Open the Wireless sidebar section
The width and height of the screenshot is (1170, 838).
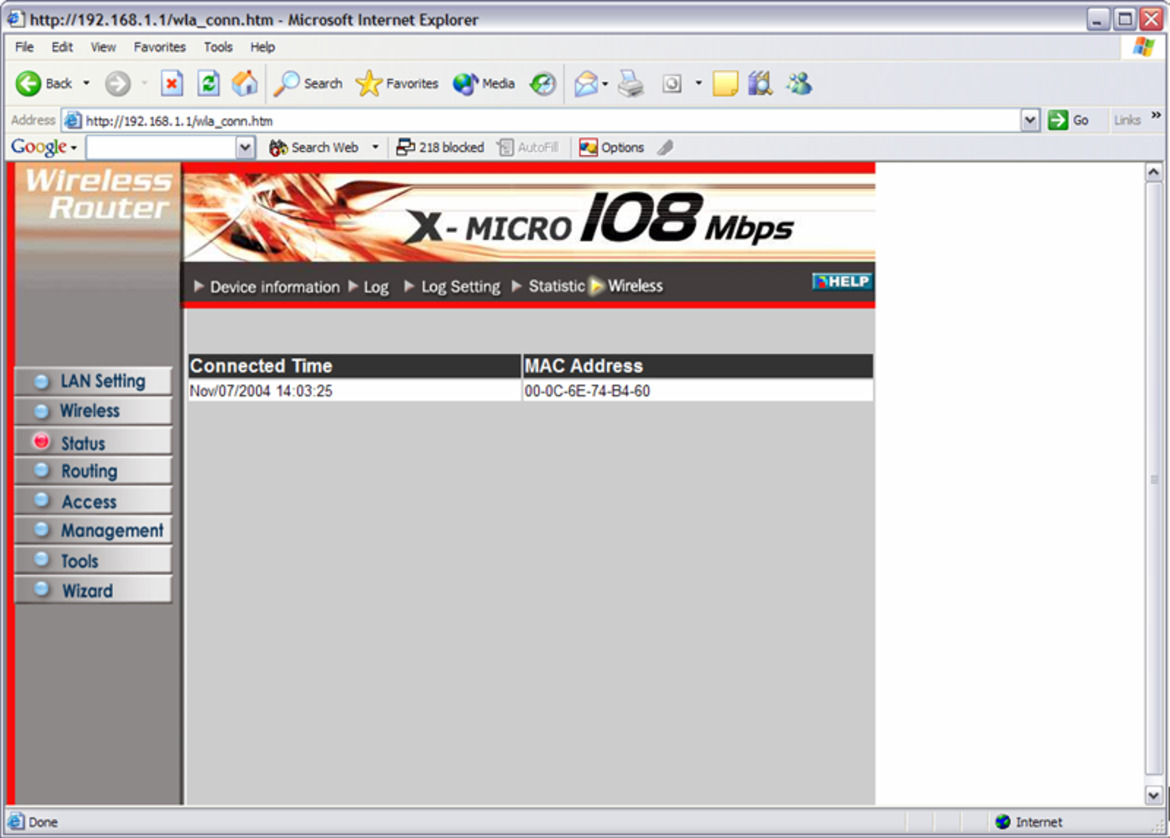[93, 410]
